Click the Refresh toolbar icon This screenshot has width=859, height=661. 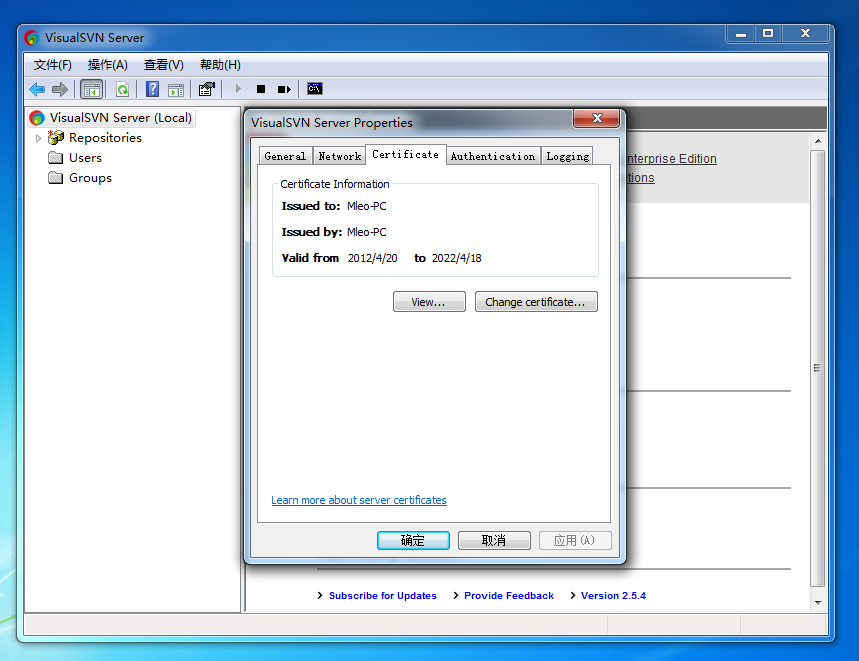pos(123,89)
